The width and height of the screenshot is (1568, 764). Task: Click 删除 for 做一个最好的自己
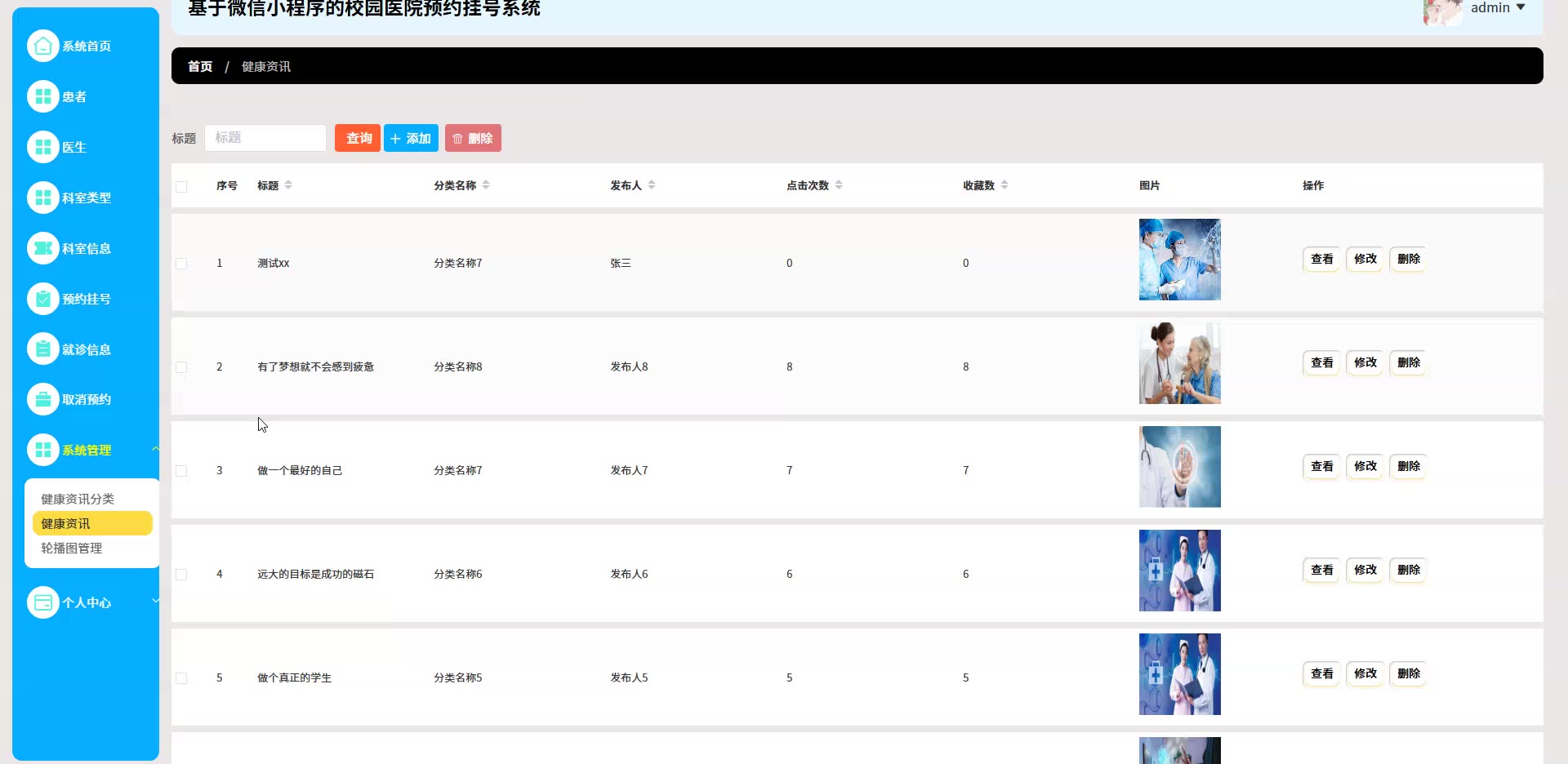[1408, 466]
